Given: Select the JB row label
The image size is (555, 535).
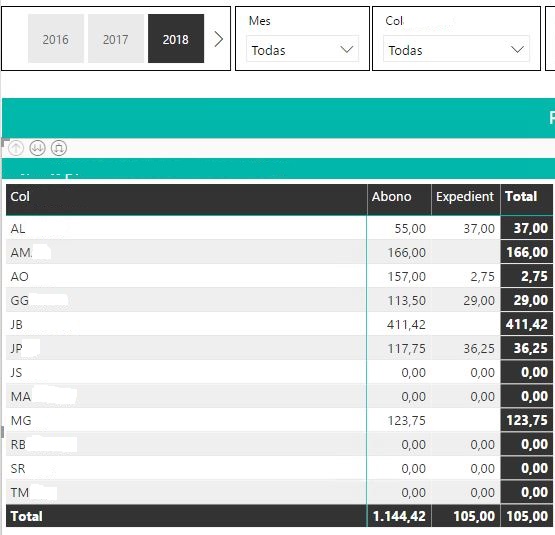Looking at the screenshot, I should click(x=16, y=325).
